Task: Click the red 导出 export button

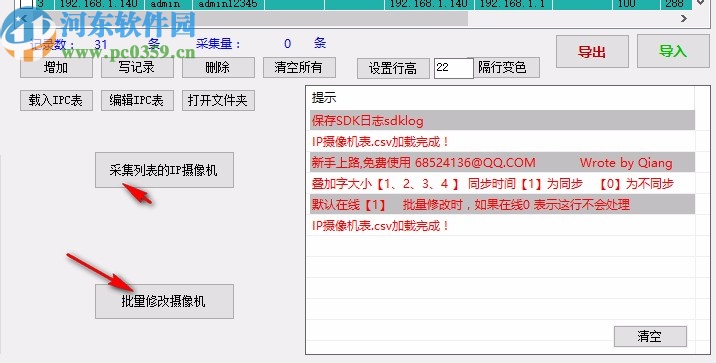Action: (592, 52)
